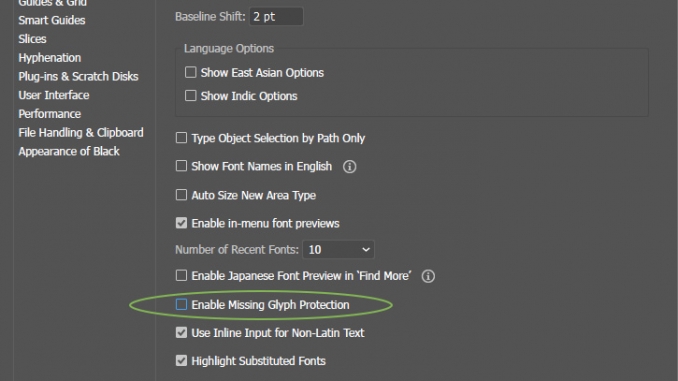Click info icon beside Show Font Names in English
This screenshot has width=678, height=381.
[349, 166]
